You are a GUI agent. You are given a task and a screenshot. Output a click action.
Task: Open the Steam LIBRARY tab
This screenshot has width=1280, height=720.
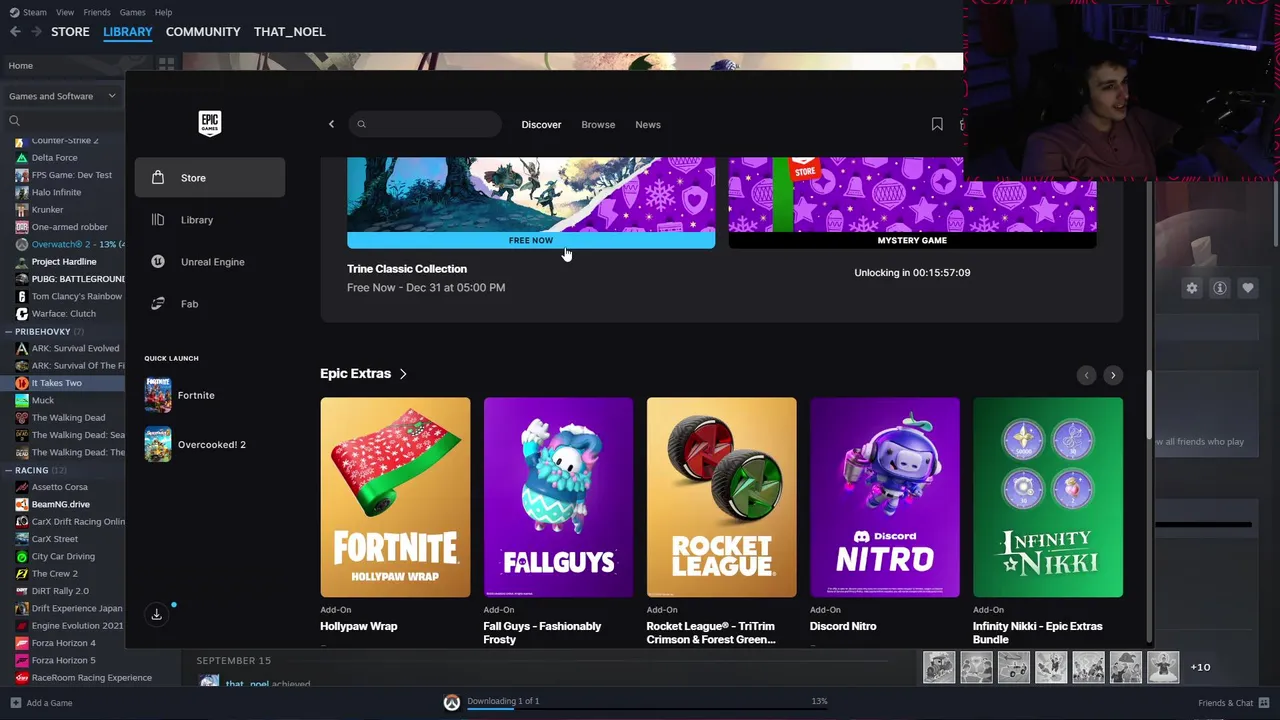click(x=128, y=32)
